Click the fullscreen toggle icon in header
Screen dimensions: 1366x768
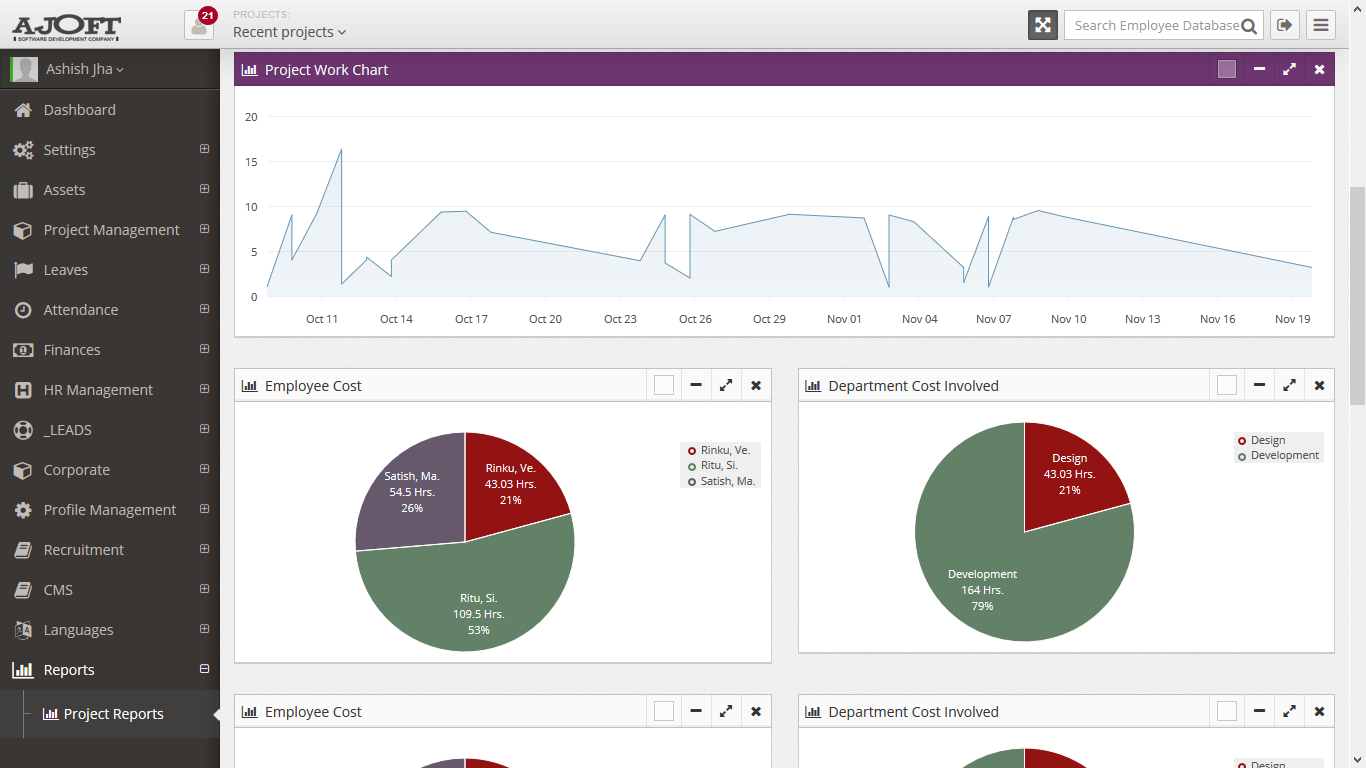tap(1043, 25)
